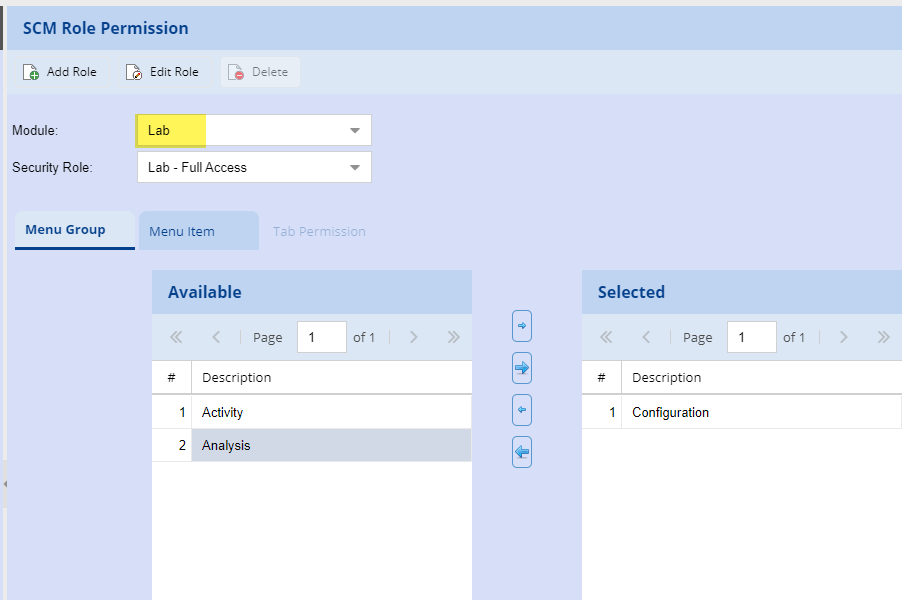Go to previous page in Selected list
Screen dimensions: 902x600
point(646,337)
